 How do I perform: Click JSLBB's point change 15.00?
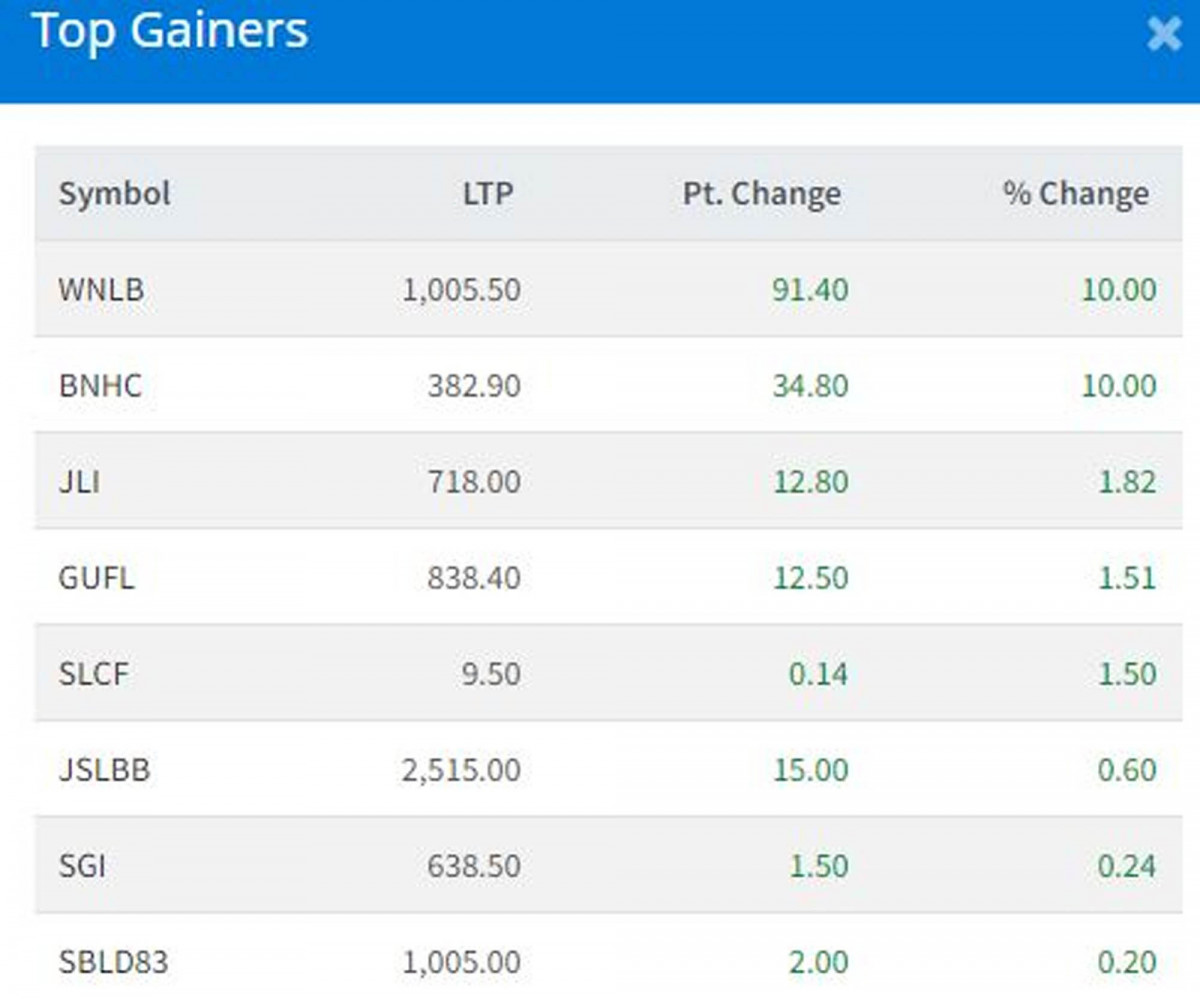tap(810, 770)
